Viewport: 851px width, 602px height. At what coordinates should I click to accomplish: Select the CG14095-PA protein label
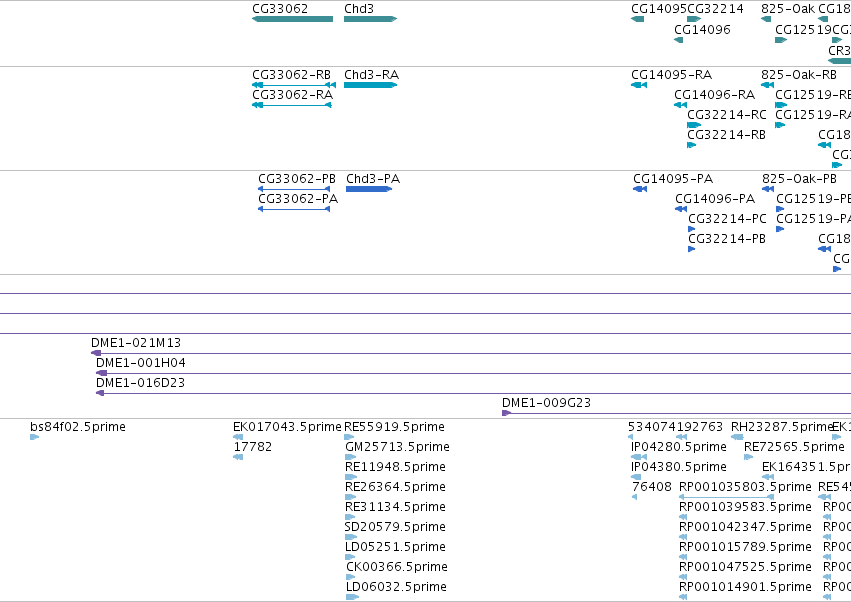[673, 179]
